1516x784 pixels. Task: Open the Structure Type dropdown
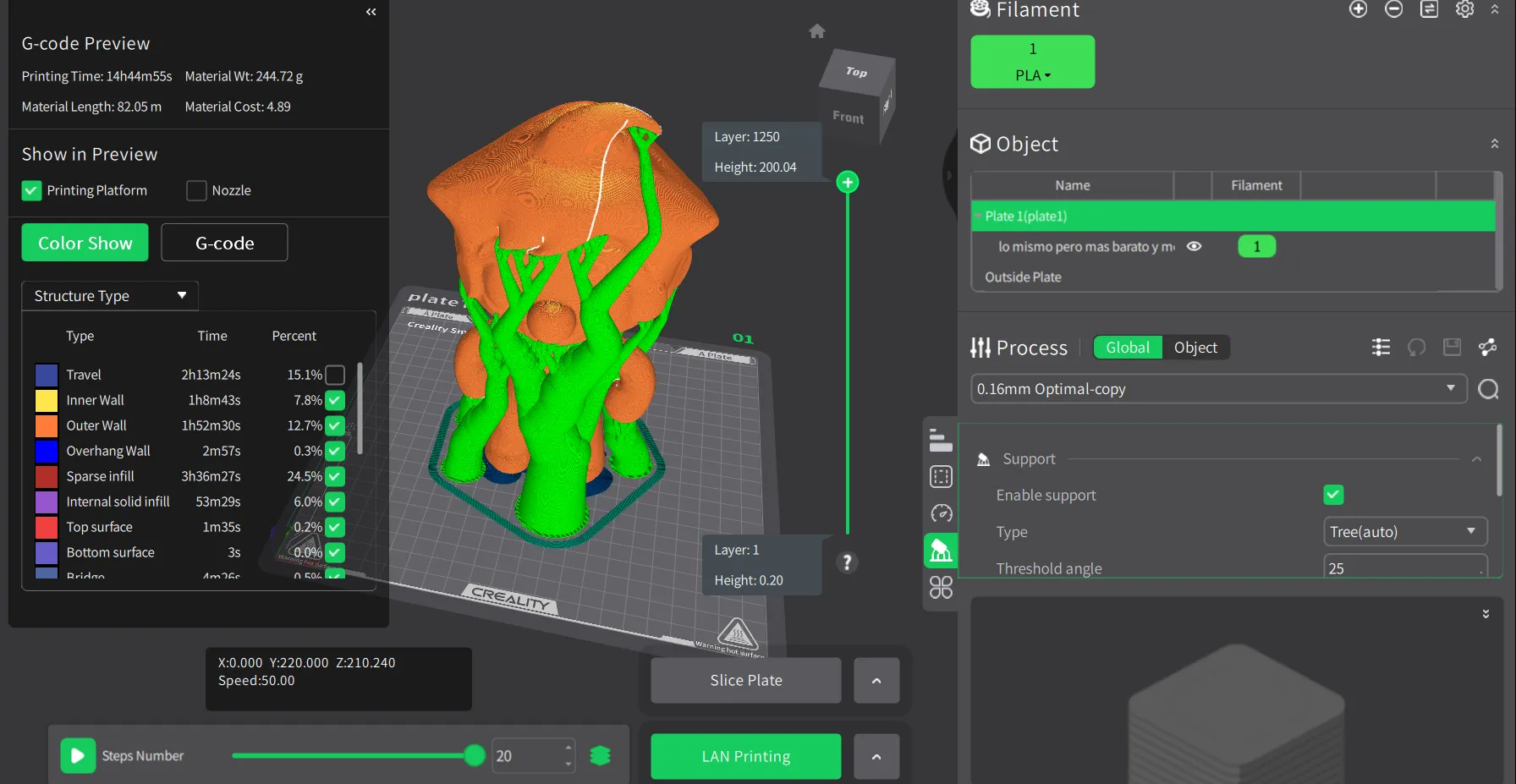coord(110,296)
